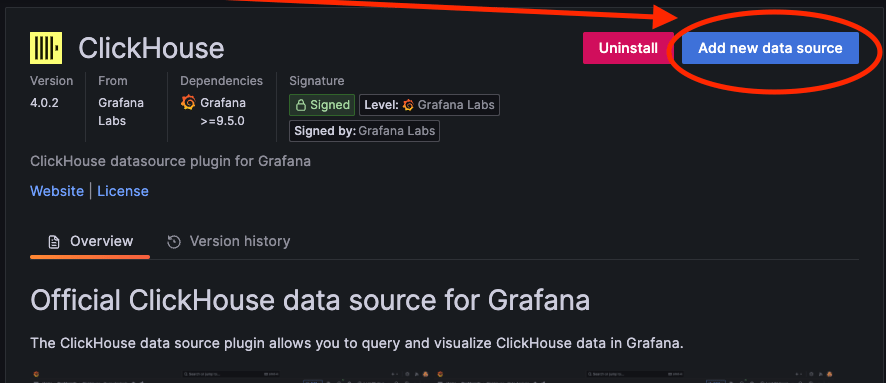This screenshot has width=886, height=383.
Task: Click the Grafana >=9.5.0 dependency text
Action: point(223,112)
